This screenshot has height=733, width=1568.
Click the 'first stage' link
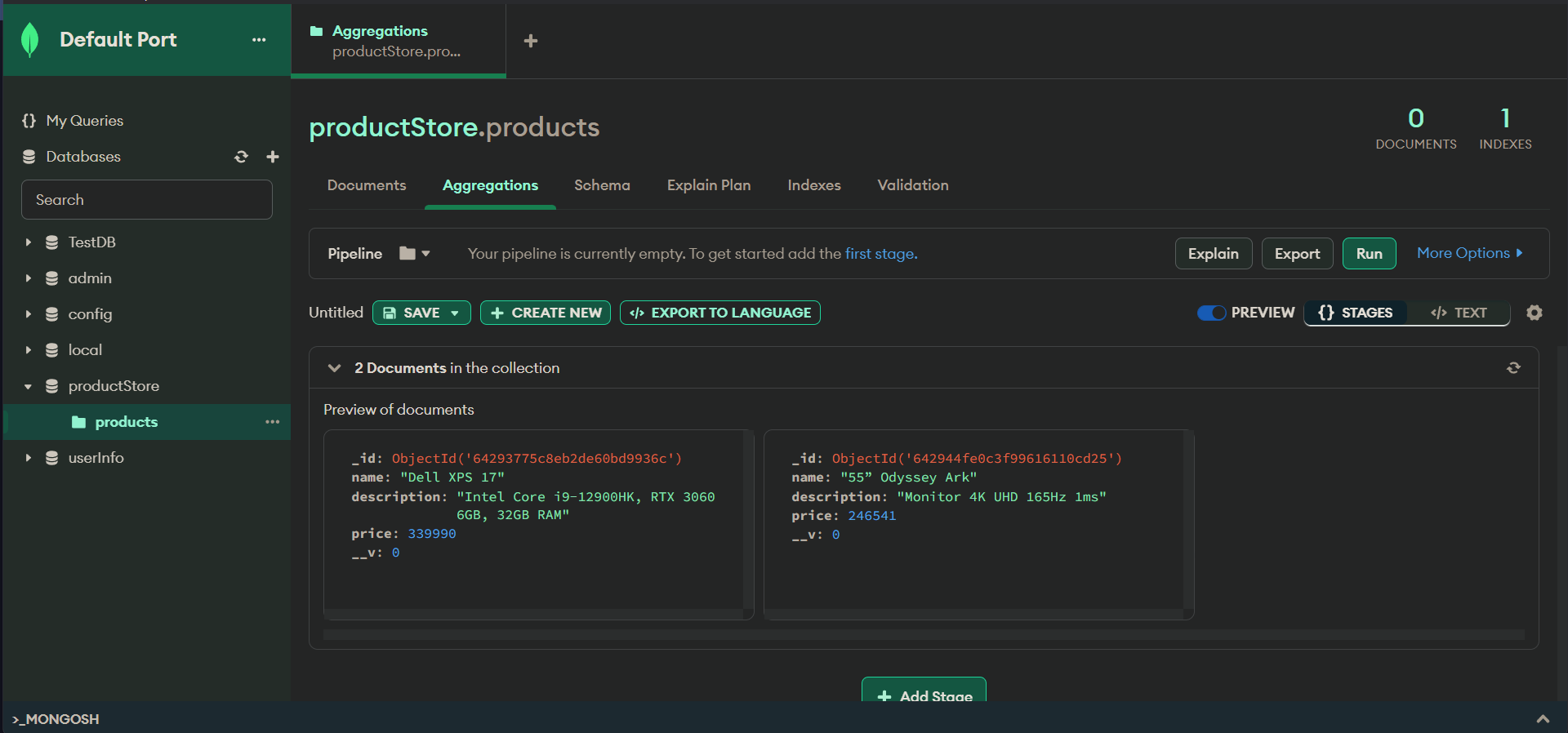[880, 254]
